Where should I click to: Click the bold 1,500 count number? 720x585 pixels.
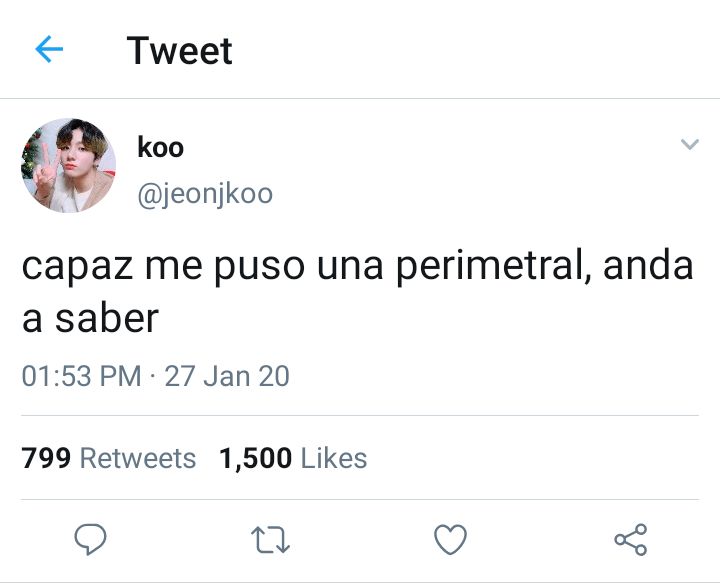tap(255, 459)
